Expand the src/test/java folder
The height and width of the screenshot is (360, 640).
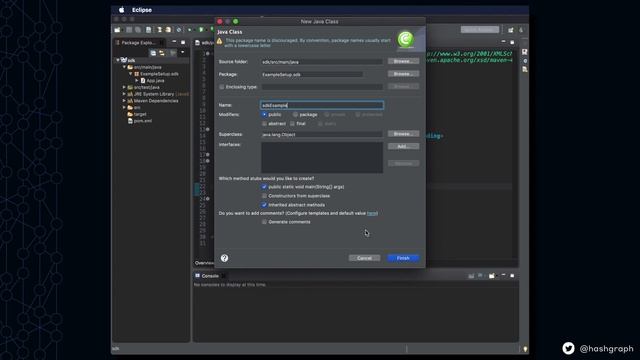[124, 87]
